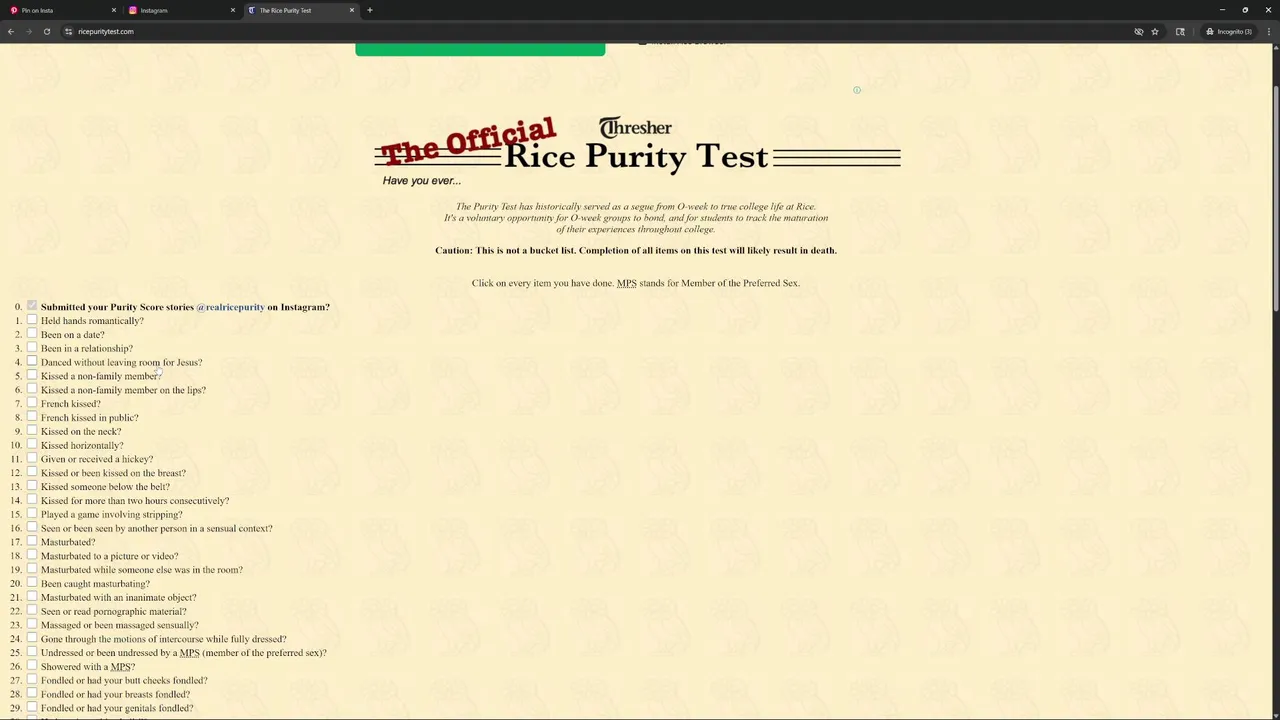Screen dimensions: 1280x720
Task: Open a new browser tab
Action: [370, 10]
